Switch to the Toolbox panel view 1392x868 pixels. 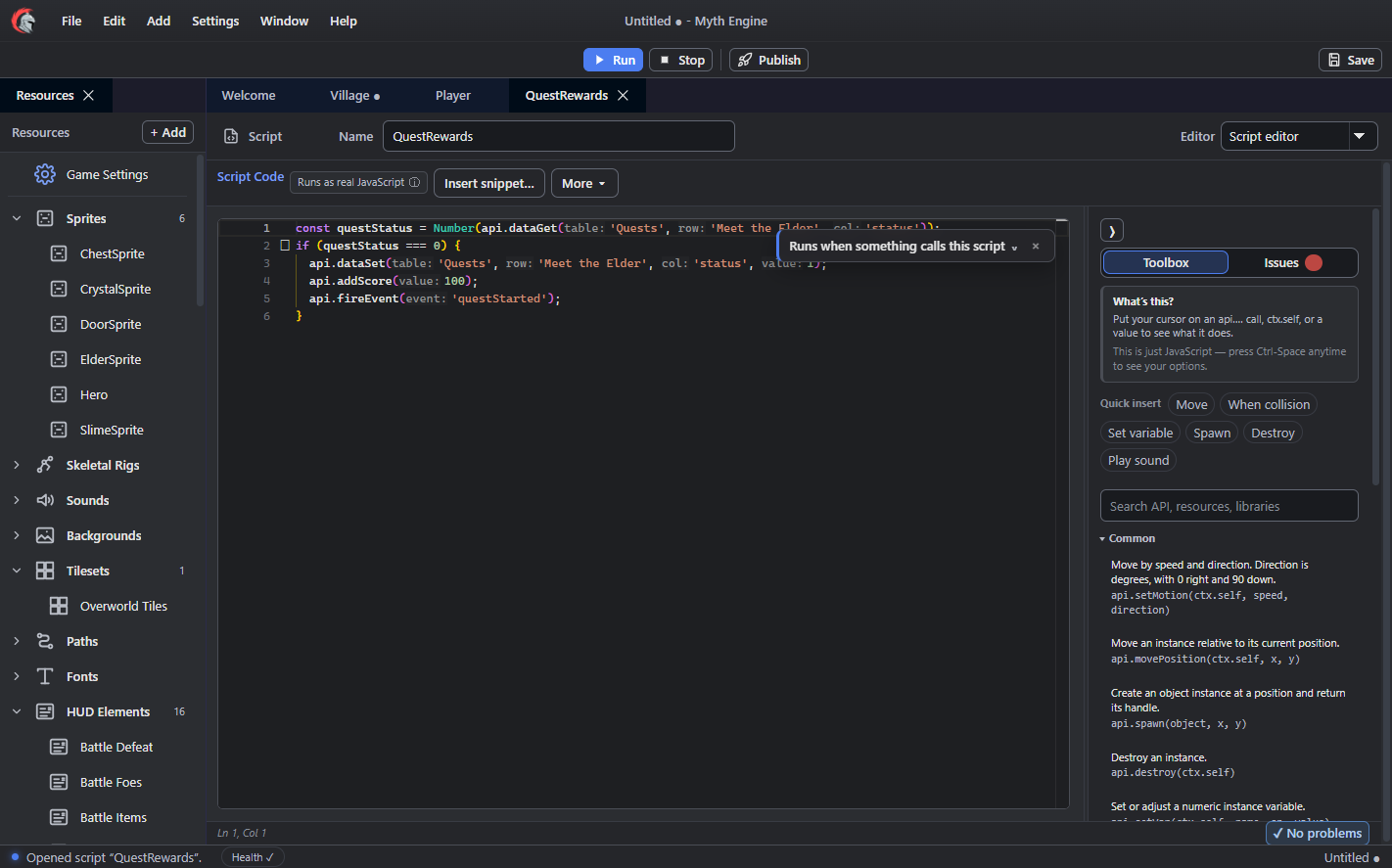(1166, 262)
